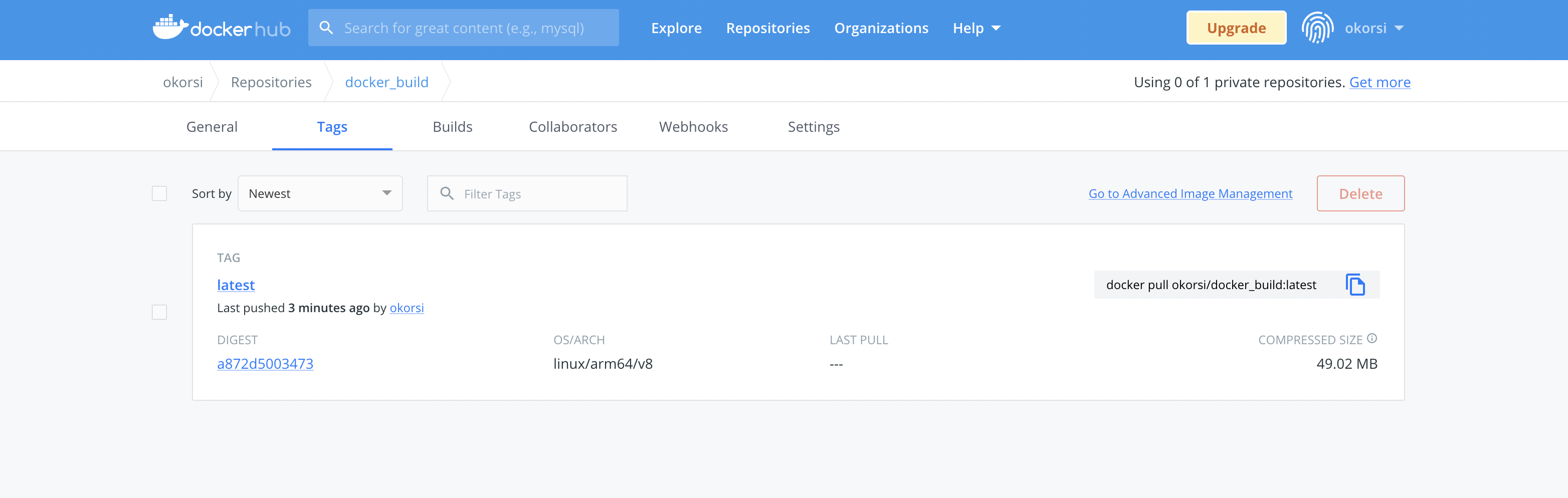
Task: Select the checkbox for the latest tag row
Action: pos(159,312)
